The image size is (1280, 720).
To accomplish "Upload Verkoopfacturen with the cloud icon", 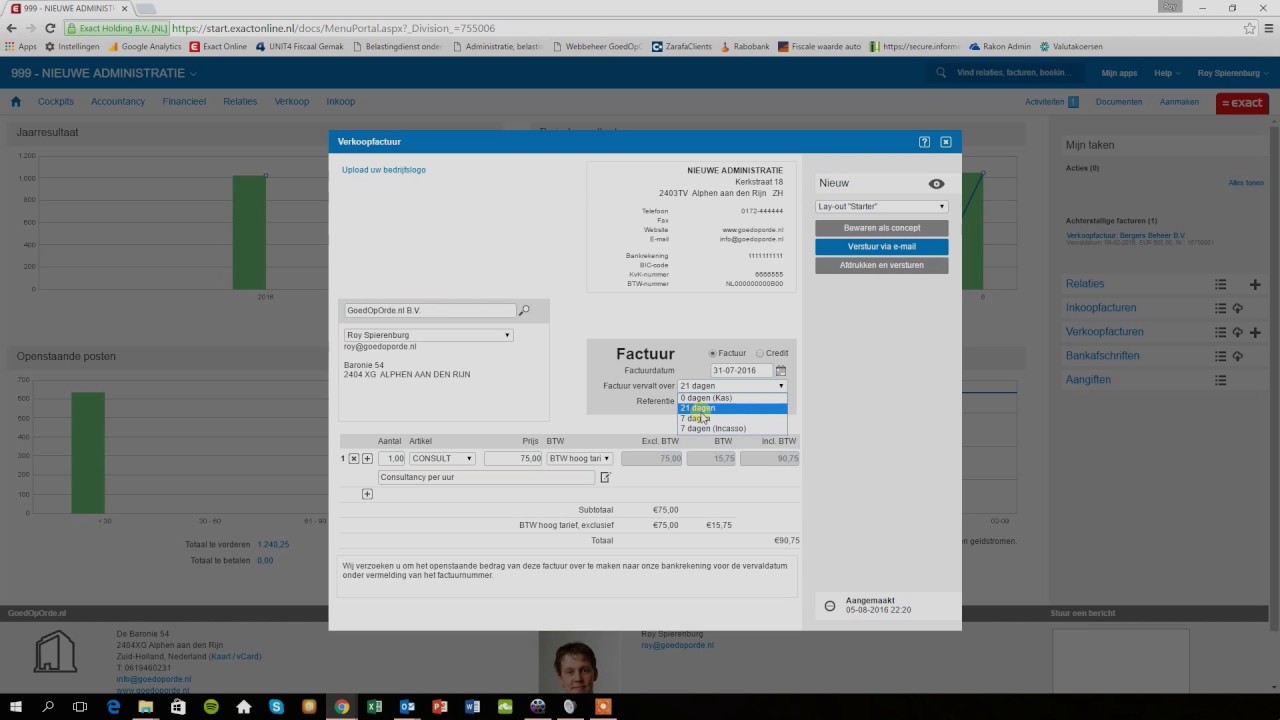I will point(1237,332).
